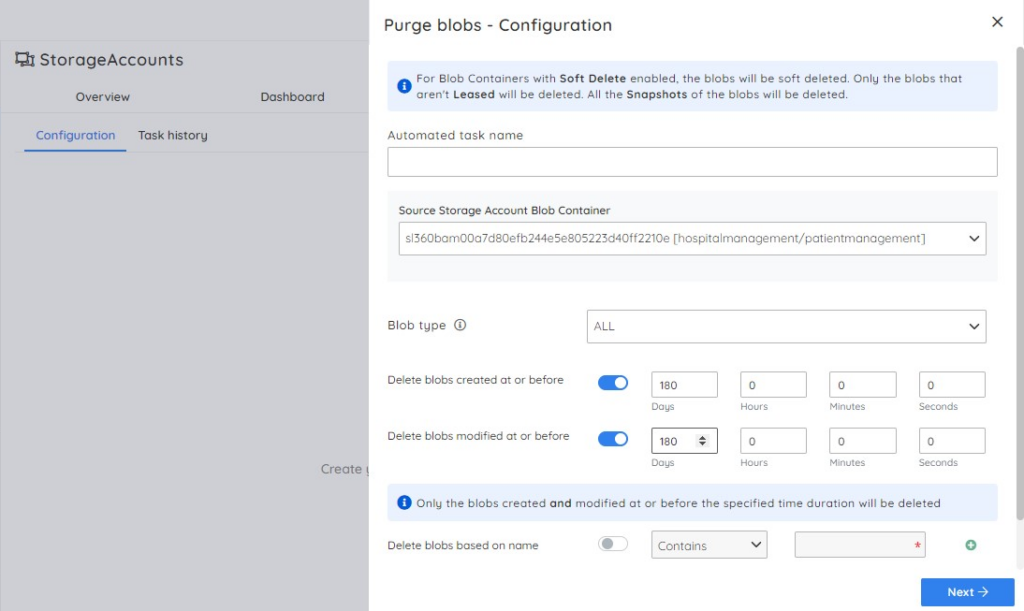Screen dimensions: 1024x611
Task: Open the Blob type info tooltip icon
Action: point(460,325)
